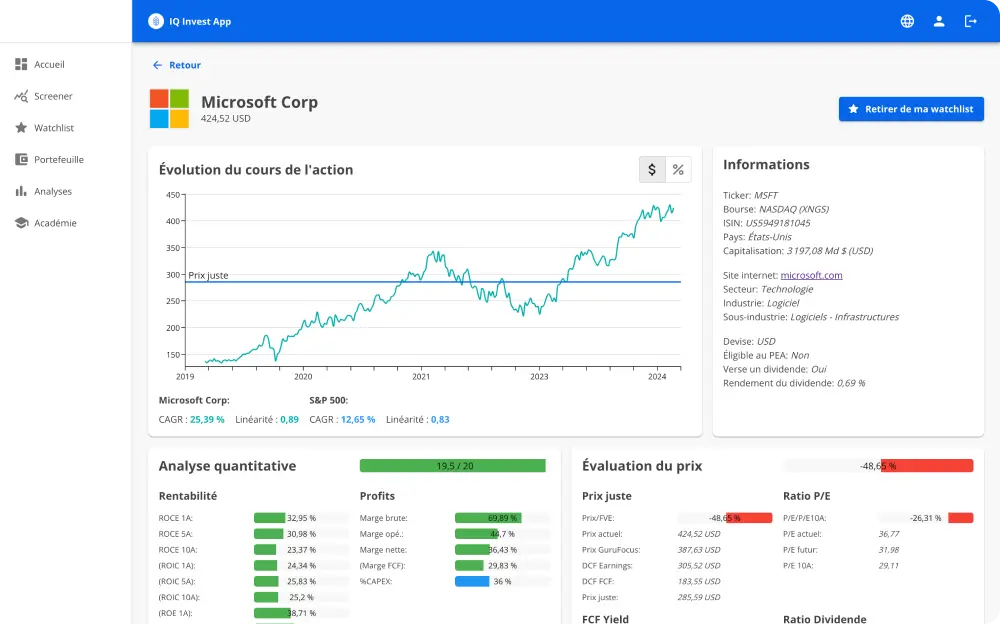The width and height of the screenshot is (1000, 624).
Task: Click the ROCE 1A 32,95 % bar
Action: (x=301, y=517)
